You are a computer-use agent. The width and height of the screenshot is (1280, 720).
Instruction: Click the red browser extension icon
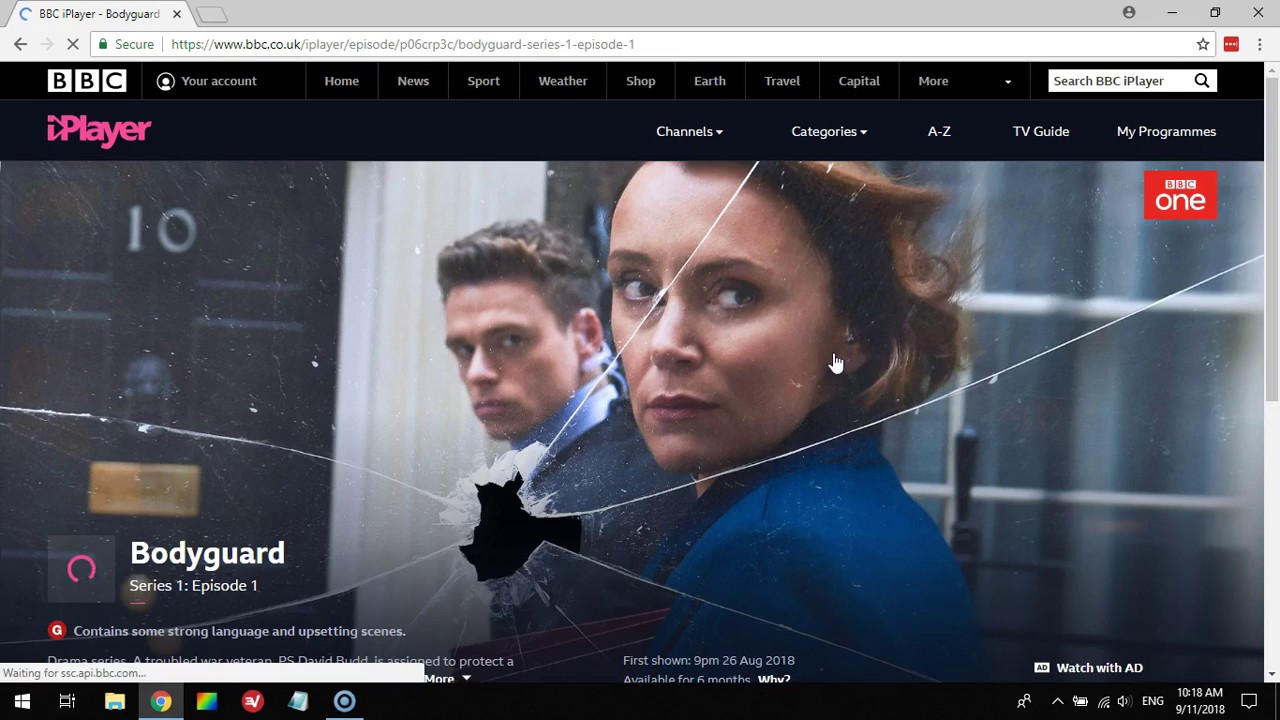(x=1231, y=44)
